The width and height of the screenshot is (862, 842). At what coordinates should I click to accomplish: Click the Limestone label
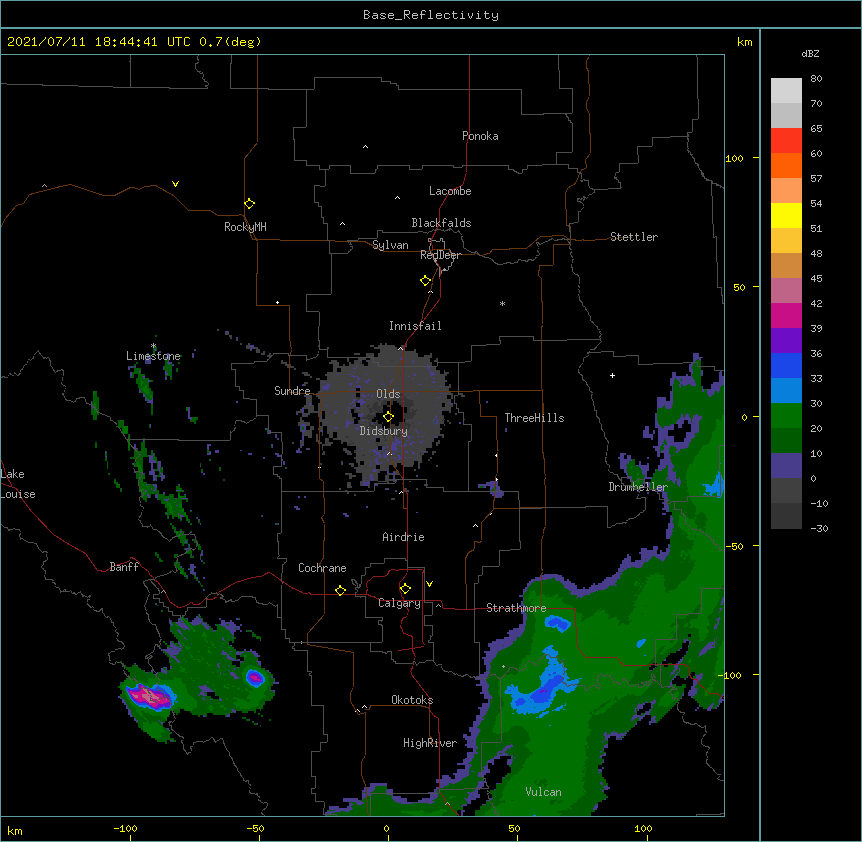[x=153, y=356]
